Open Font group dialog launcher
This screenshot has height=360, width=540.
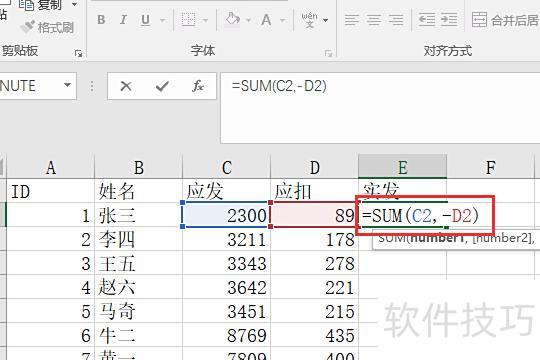coord(328,53)
